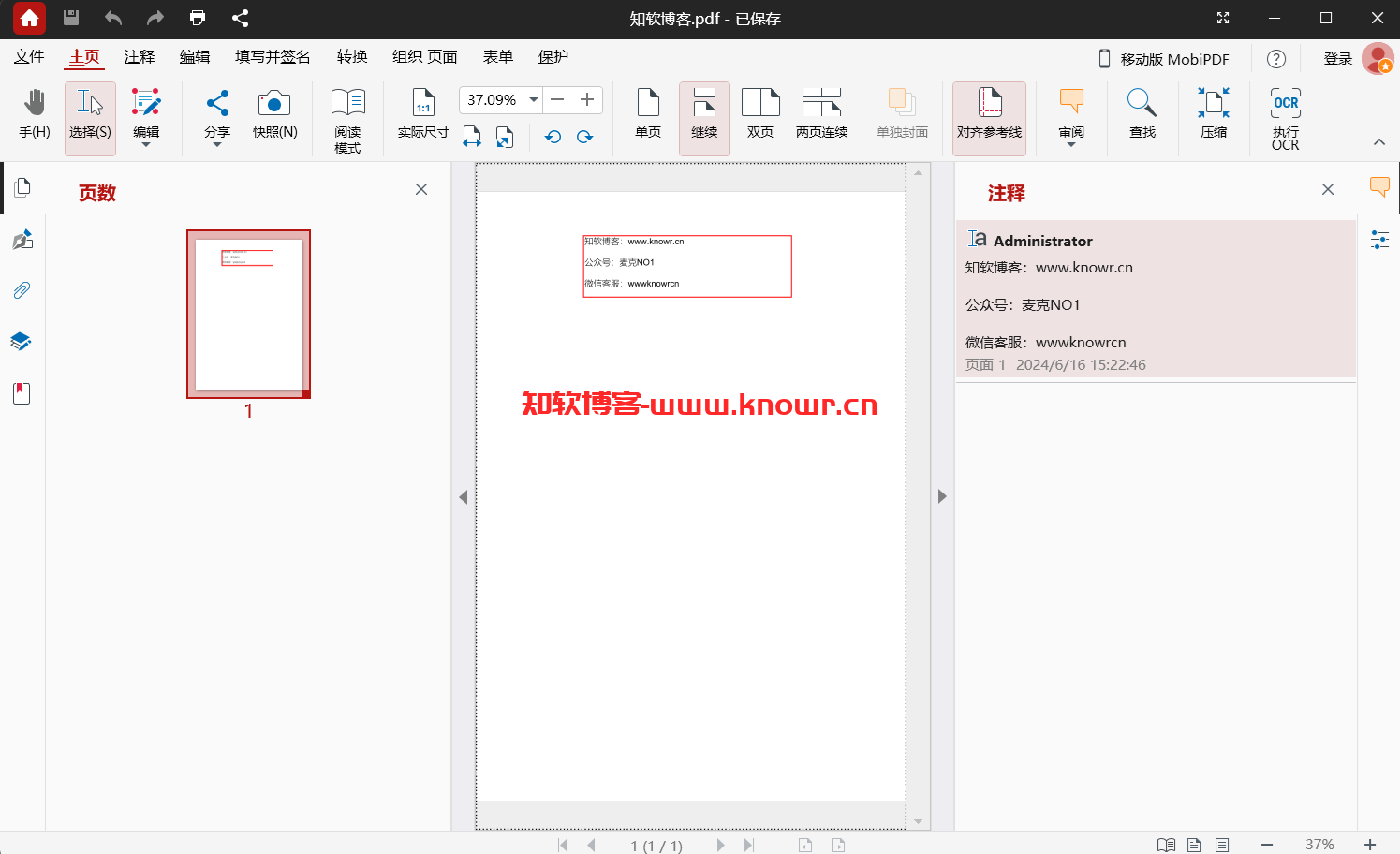Save the document with the floppy icon
The width and height of the screenshot is (1400, 854).
[71, 18]
